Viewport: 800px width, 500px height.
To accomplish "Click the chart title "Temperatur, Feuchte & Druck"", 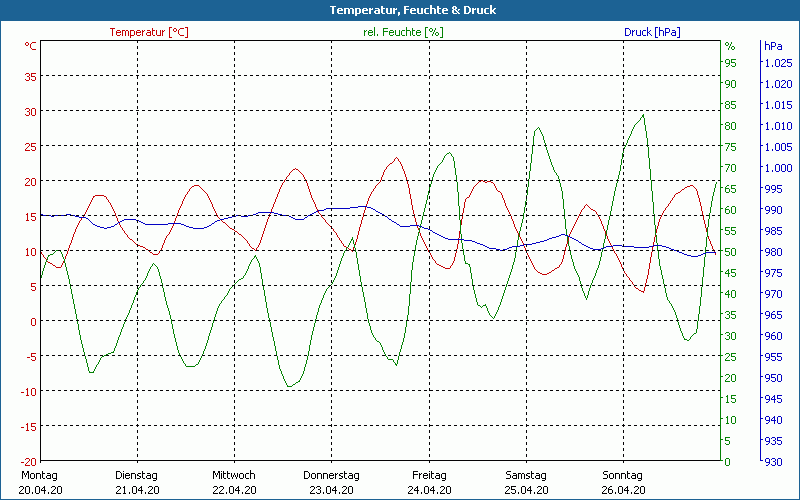I will coord(399,10).
